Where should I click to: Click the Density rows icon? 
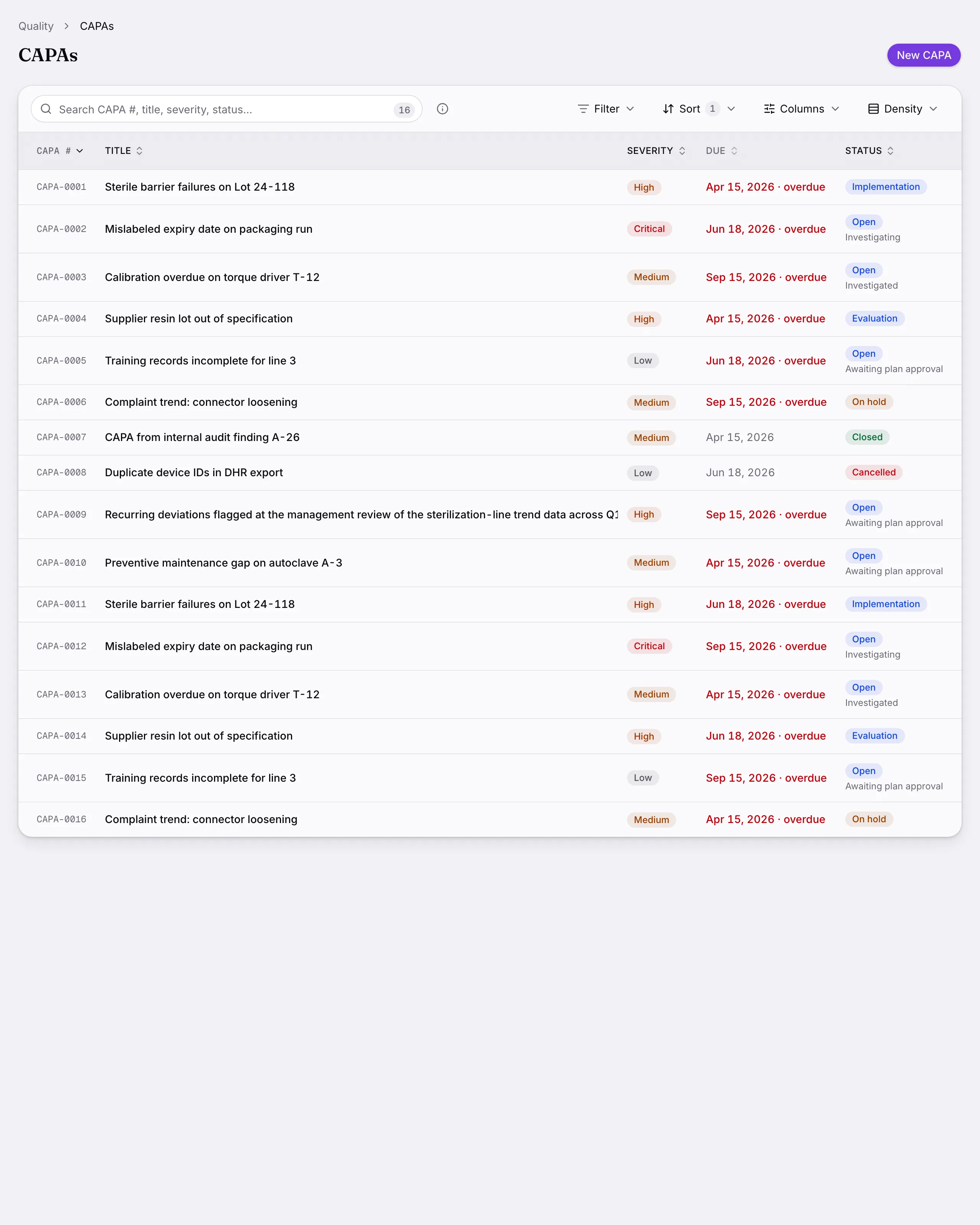point(874,108)
